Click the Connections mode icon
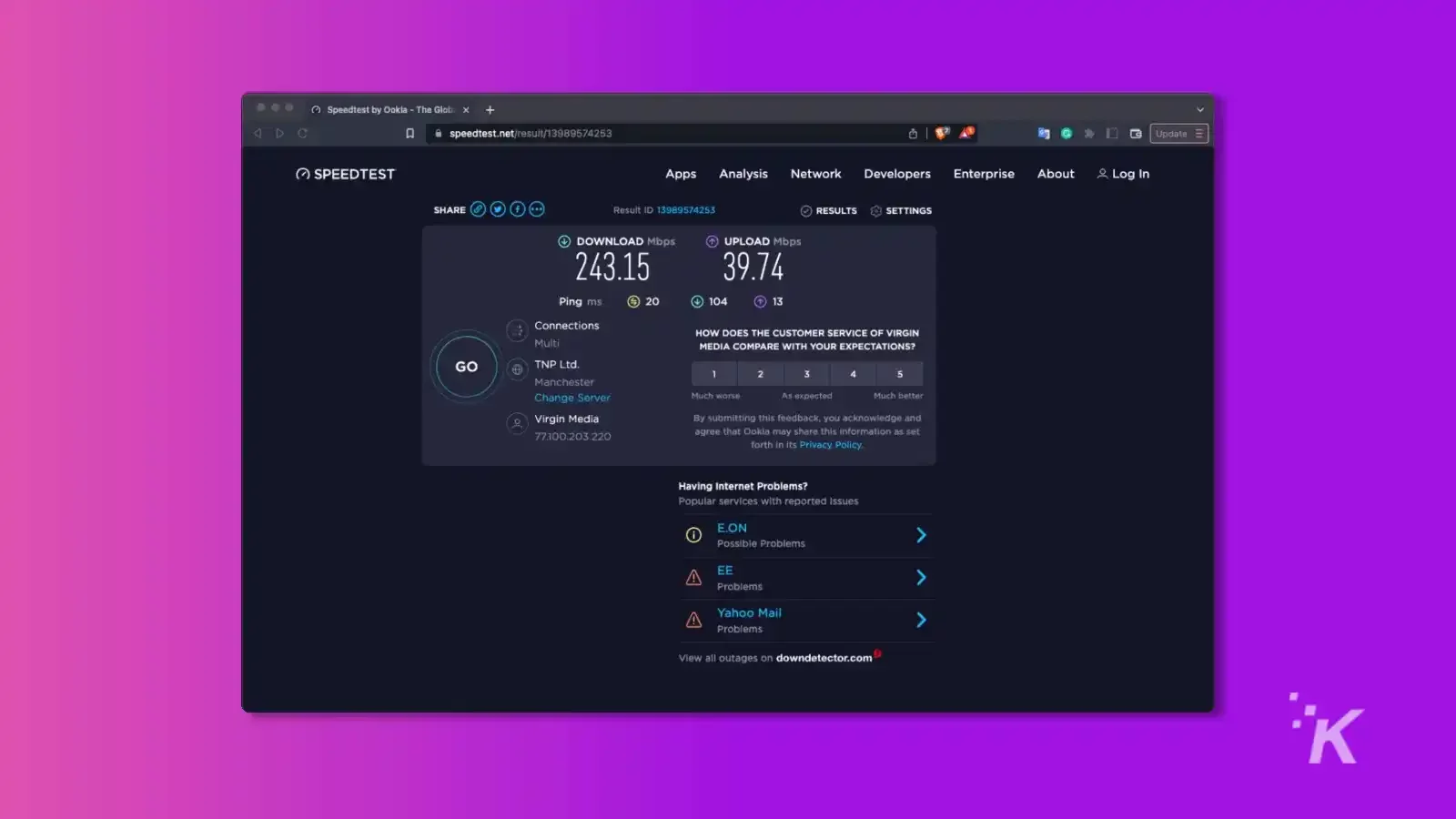1456x819 pixels. coord(517,330)
